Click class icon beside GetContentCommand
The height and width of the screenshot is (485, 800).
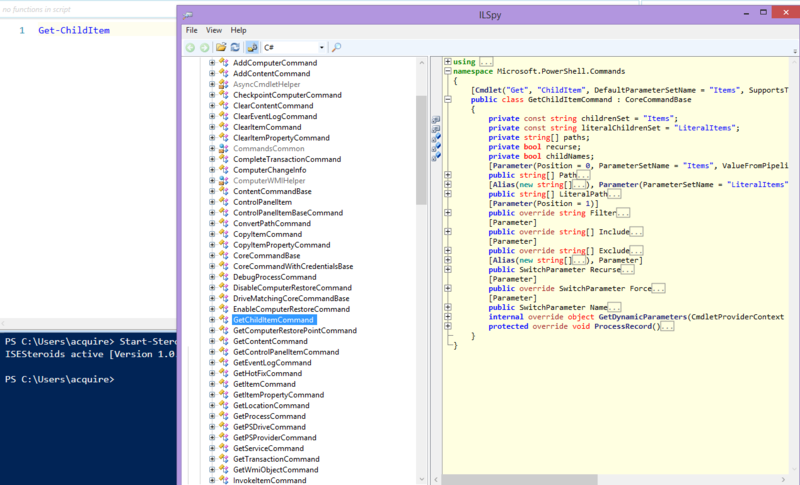pos(223,341)
